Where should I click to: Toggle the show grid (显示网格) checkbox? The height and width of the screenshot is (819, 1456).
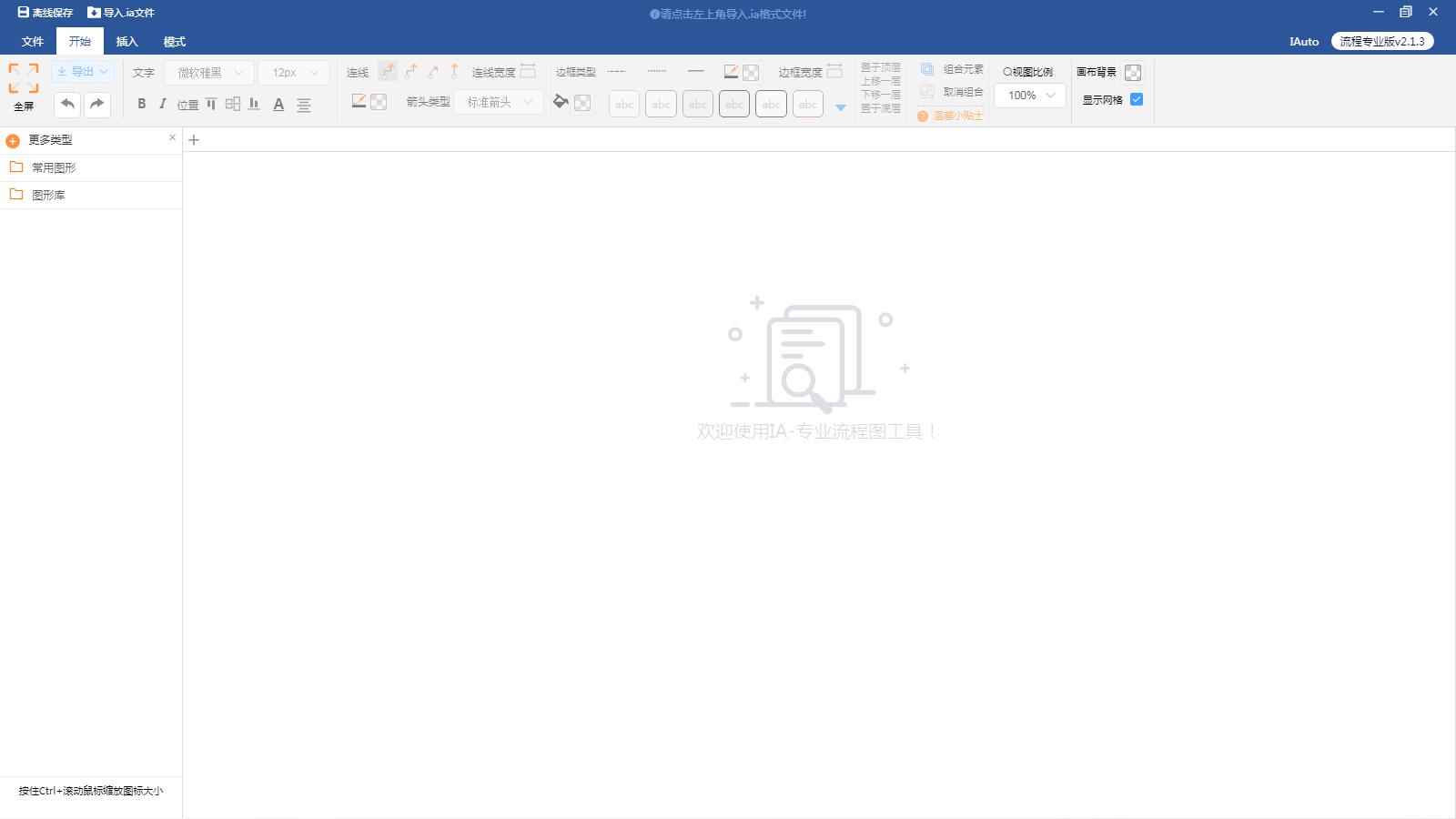tap(1137, 99)
